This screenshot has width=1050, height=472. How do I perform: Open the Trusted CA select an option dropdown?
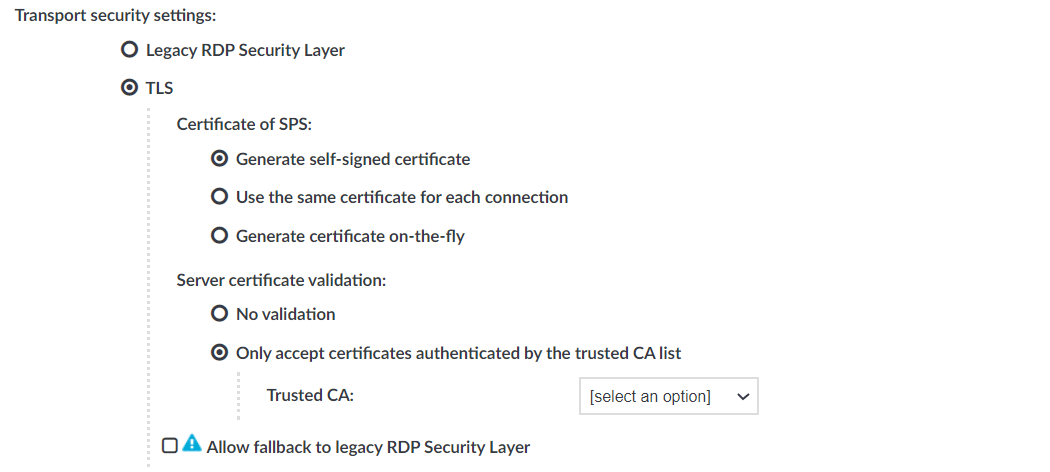pos(668,396)
